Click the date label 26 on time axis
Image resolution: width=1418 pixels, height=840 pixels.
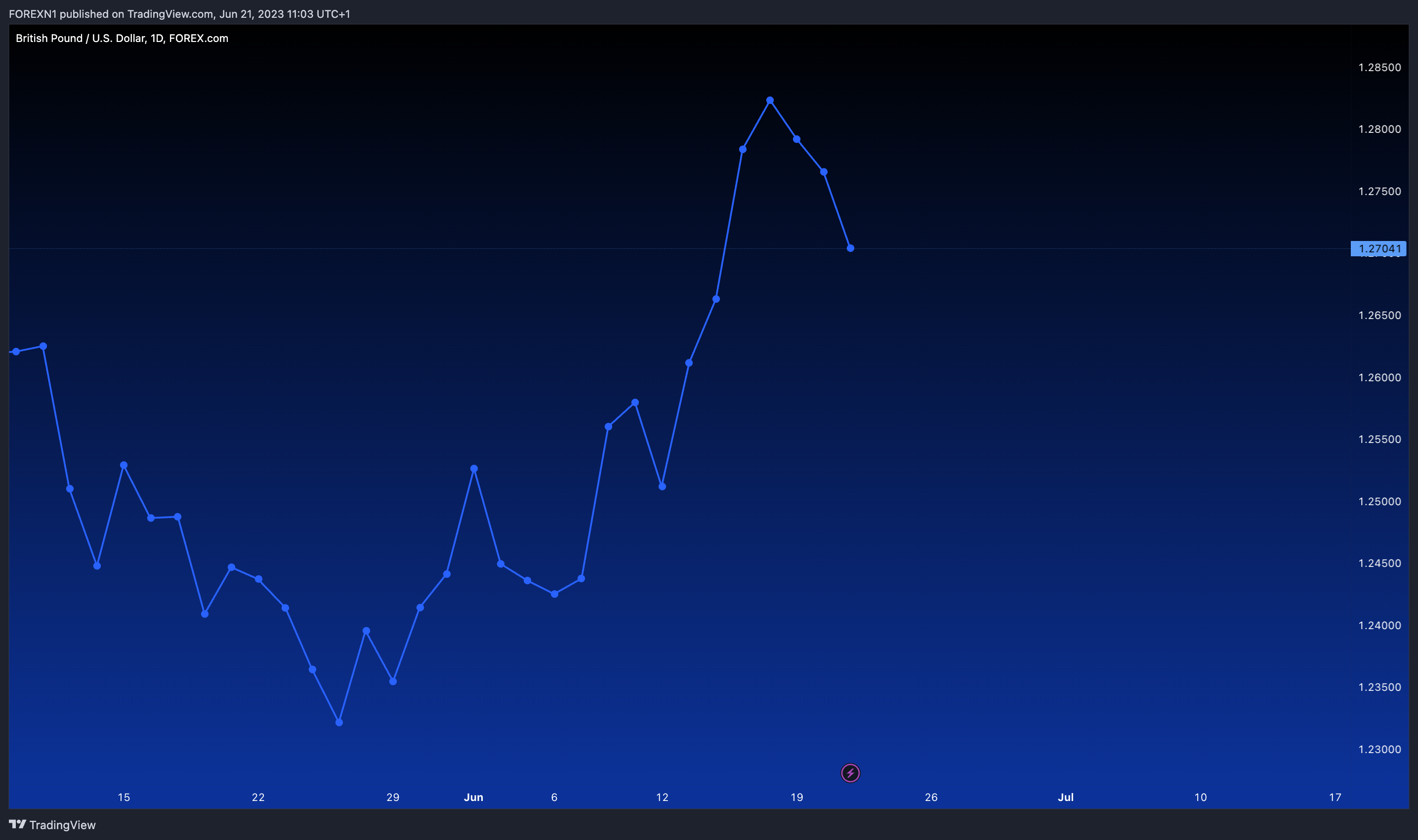931,797
